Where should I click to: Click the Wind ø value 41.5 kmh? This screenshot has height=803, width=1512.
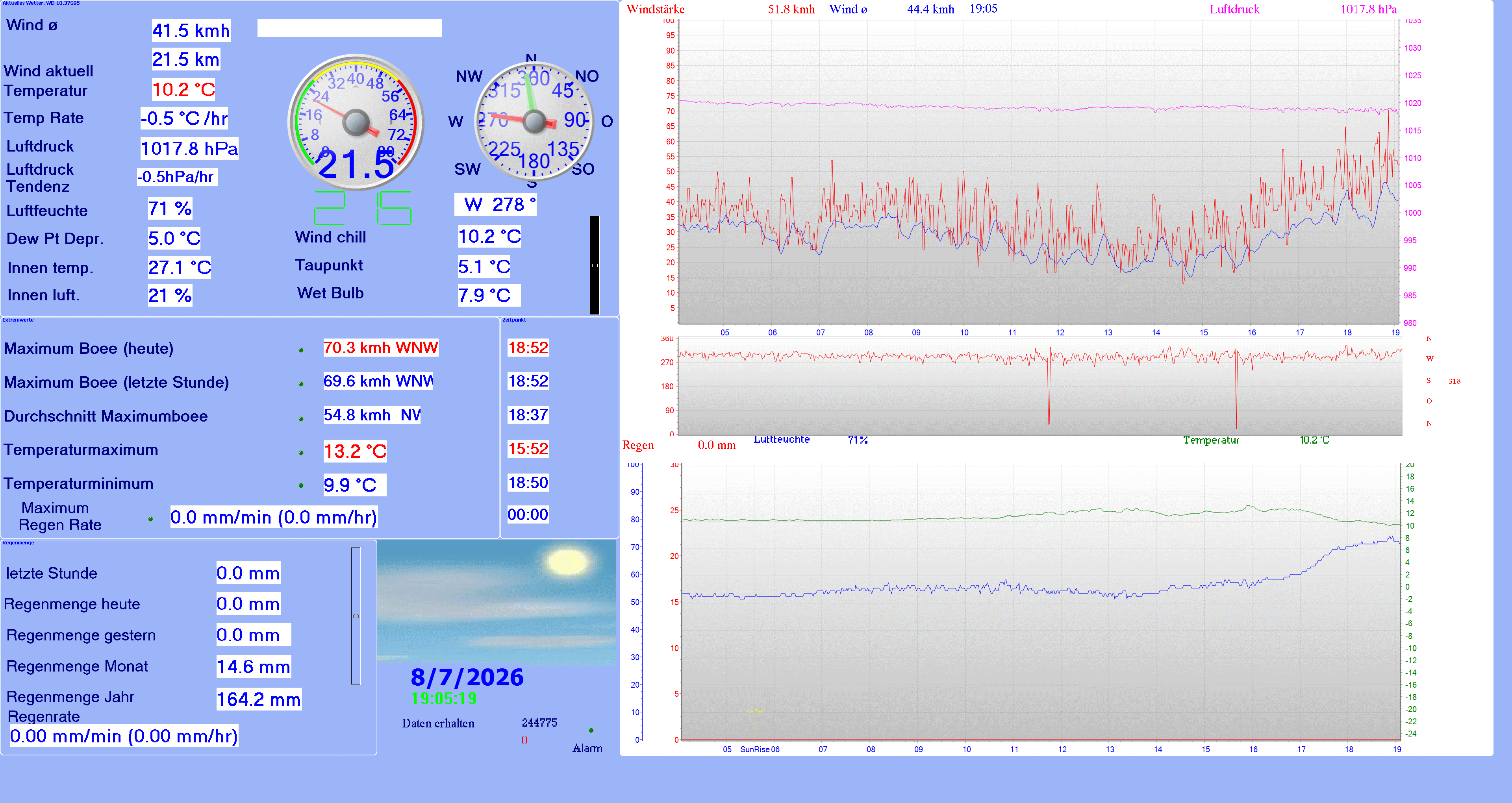point(191,31)
